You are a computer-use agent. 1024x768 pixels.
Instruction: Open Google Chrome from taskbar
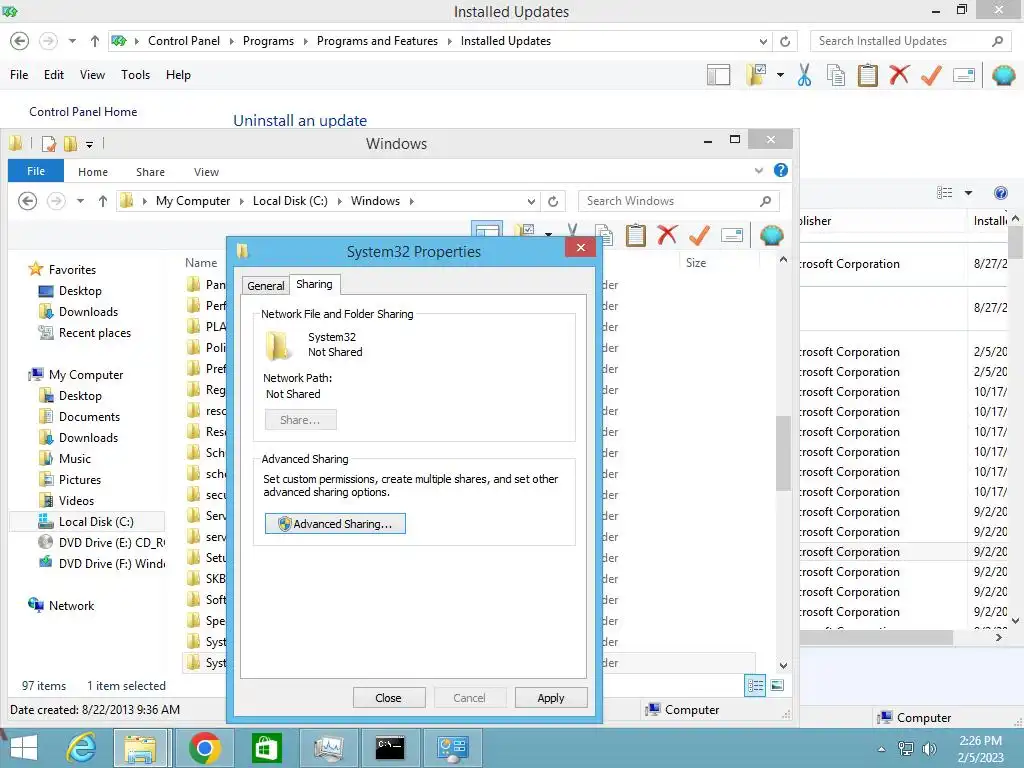(x=204, y=748)
